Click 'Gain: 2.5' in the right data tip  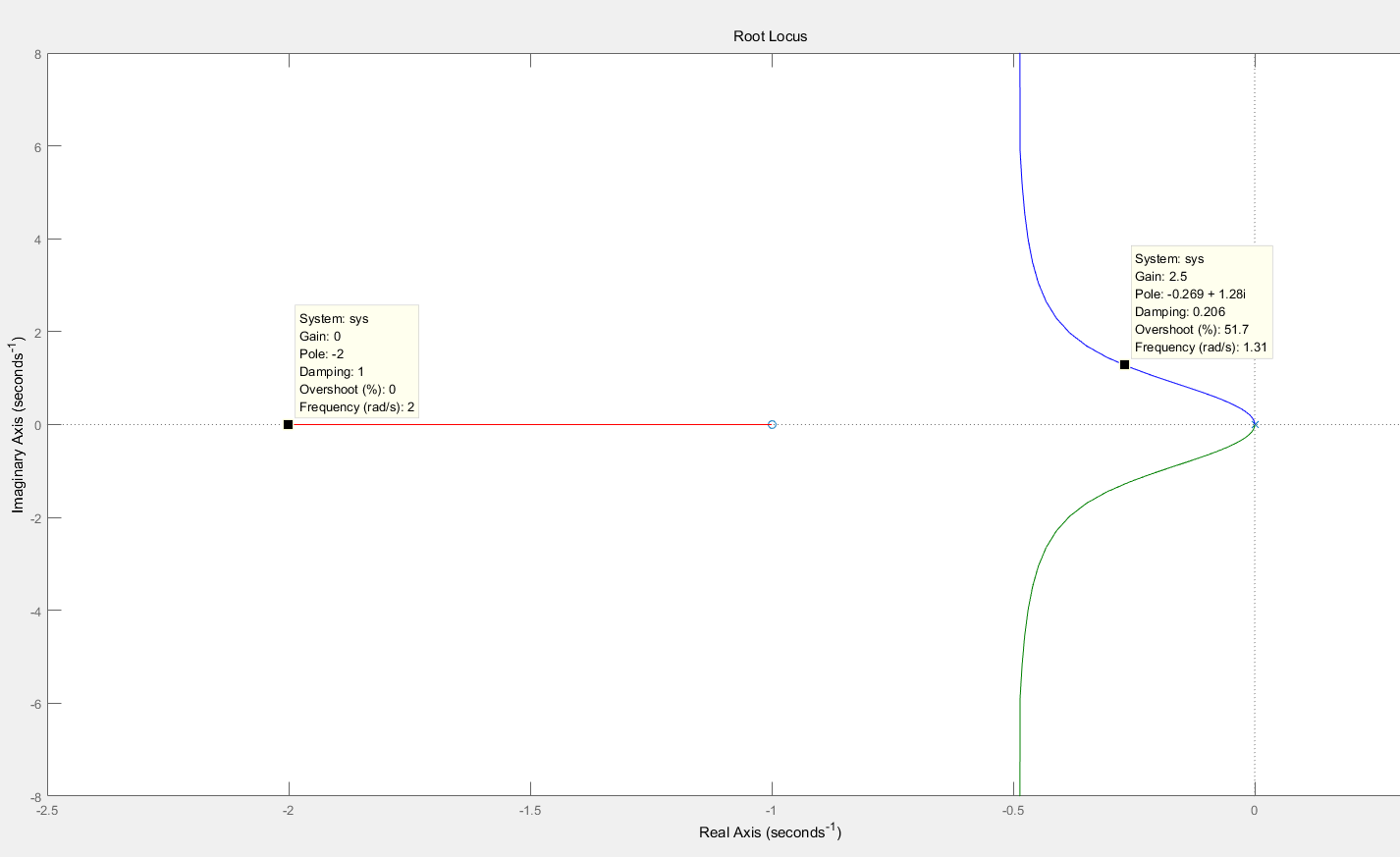pyautogui.click(x=1160, y=277)
